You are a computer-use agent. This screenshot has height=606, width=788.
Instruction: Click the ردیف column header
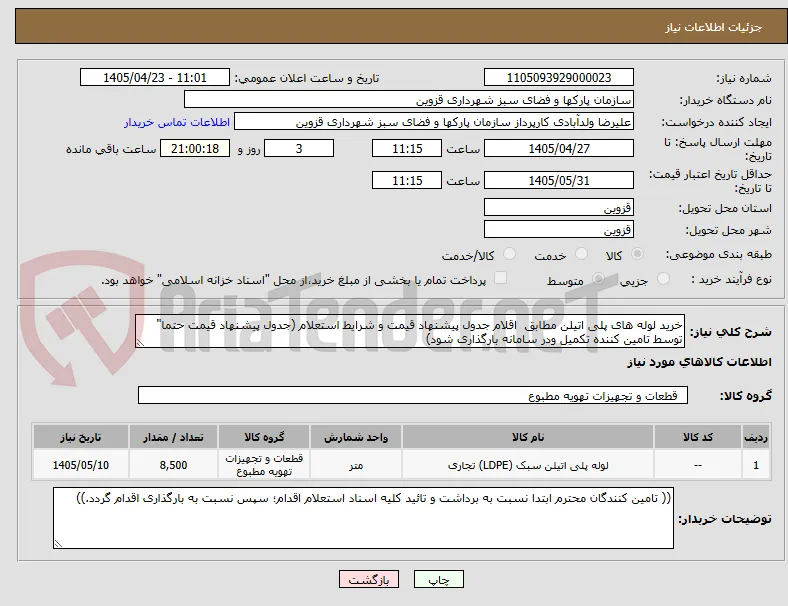pos(755,437)
